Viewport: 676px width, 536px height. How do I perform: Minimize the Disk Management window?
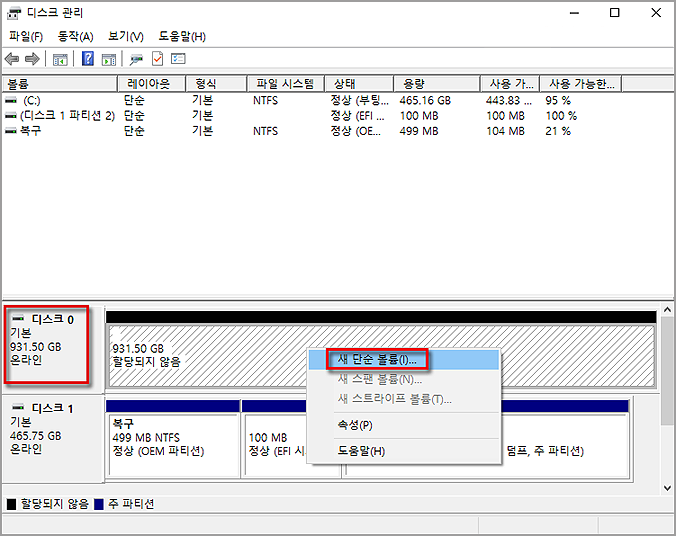pos(574,13)
